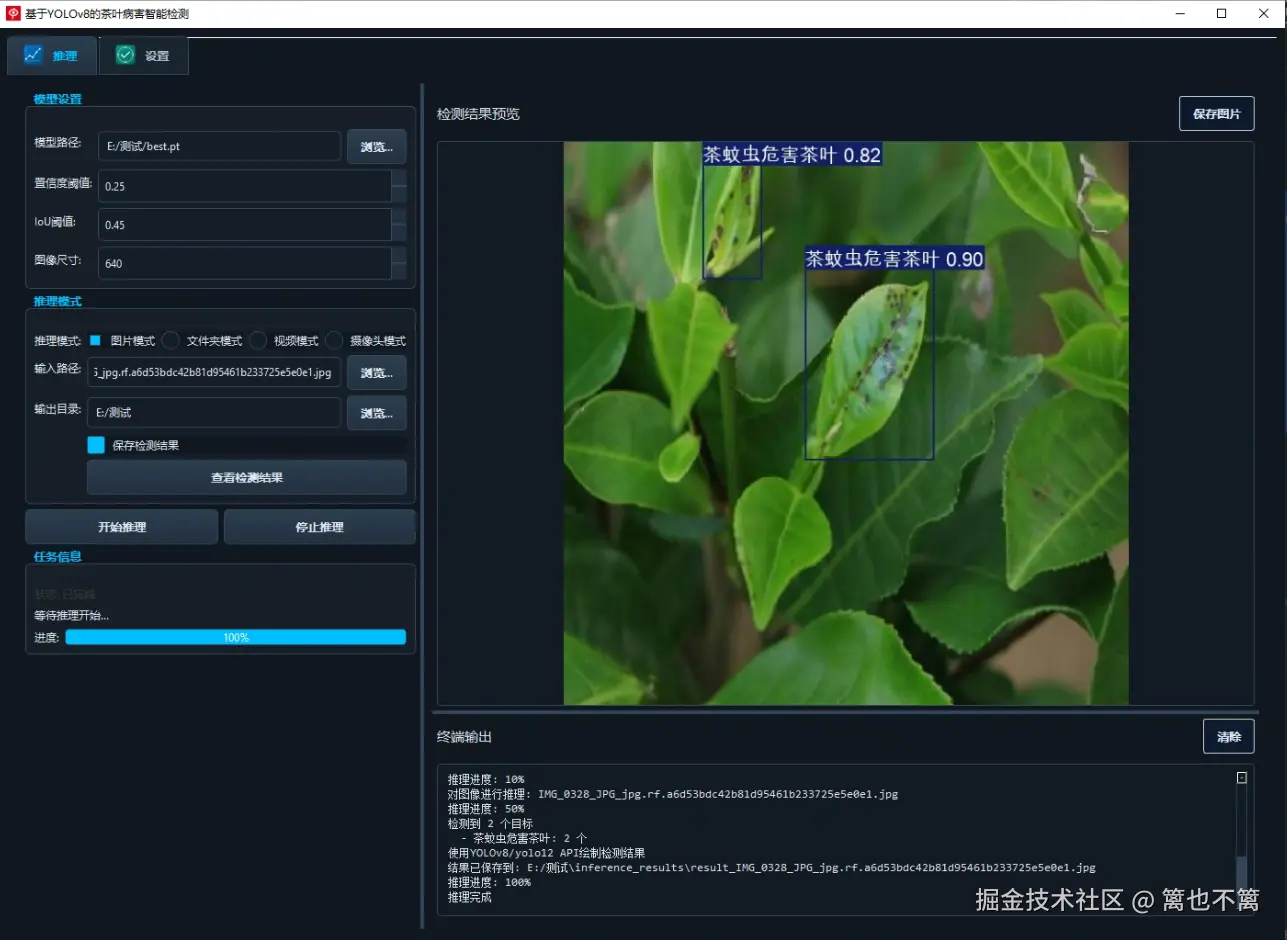This screenshot has height=940, width=1287.
Task: Click the 模型路径 input field
Action: coord(219,146)
